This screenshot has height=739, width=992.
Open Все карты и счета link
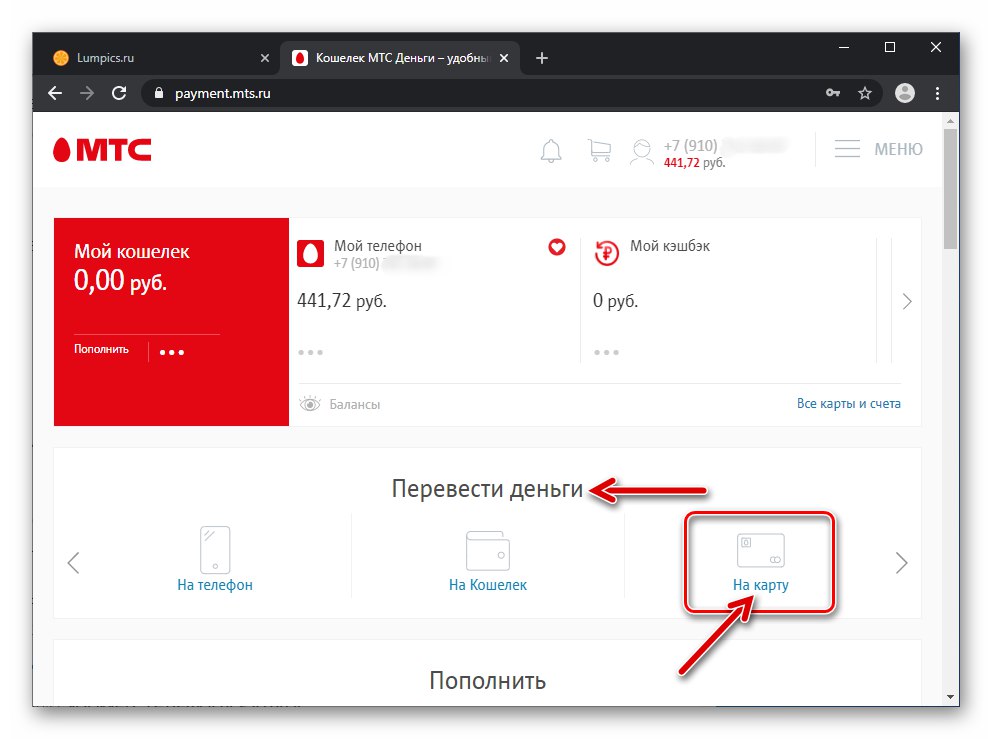tap(849, 403)
